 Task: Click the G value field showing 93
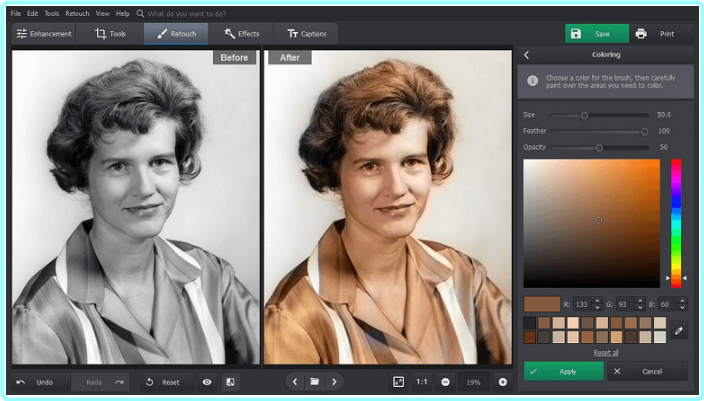(x=625, y=304)
